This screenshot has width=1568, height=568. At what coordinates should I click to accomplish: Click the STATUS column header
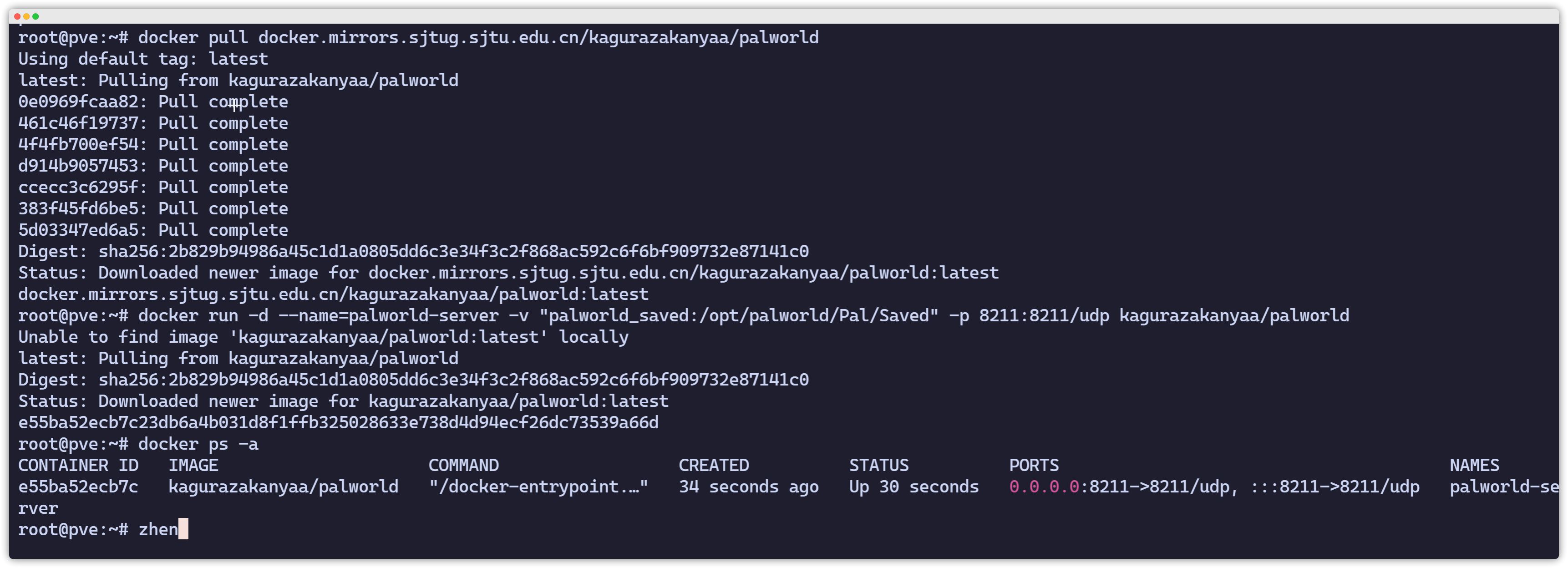pos(878,465)
